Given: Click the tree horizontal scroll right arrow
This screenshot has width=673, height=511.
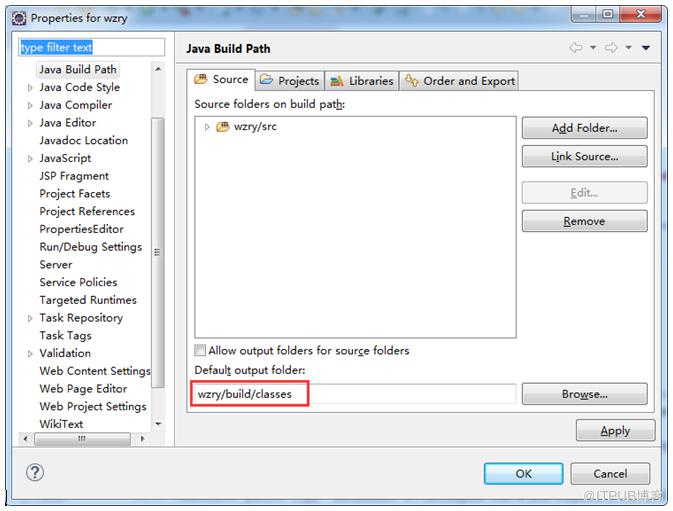Looking at the screenshot, I should click(x=142, y=438).
